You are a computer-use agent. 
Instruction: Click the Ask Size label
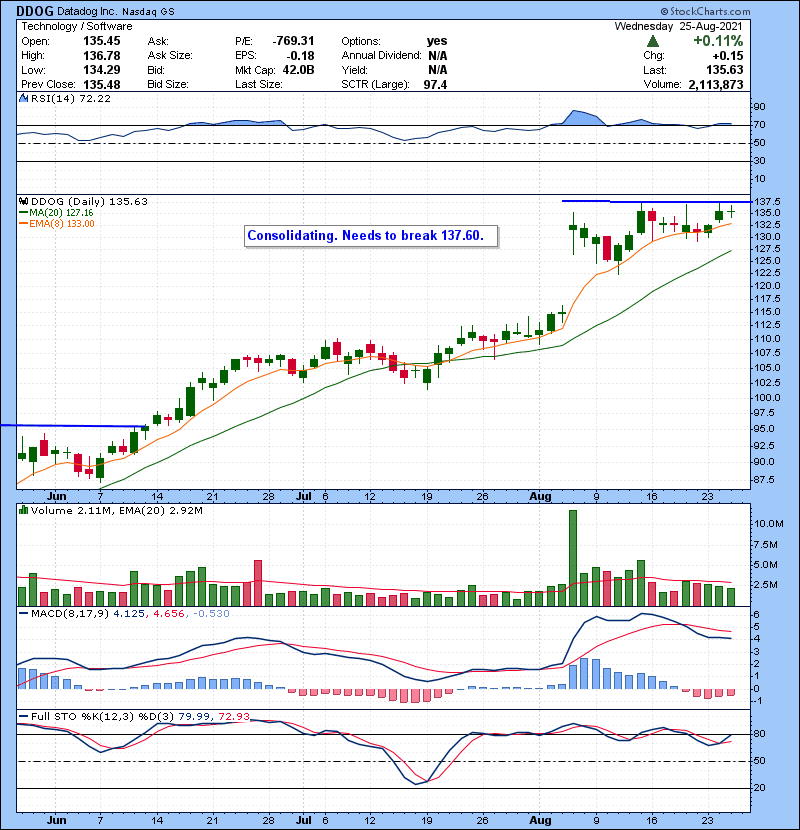click(x=170, y=56)
